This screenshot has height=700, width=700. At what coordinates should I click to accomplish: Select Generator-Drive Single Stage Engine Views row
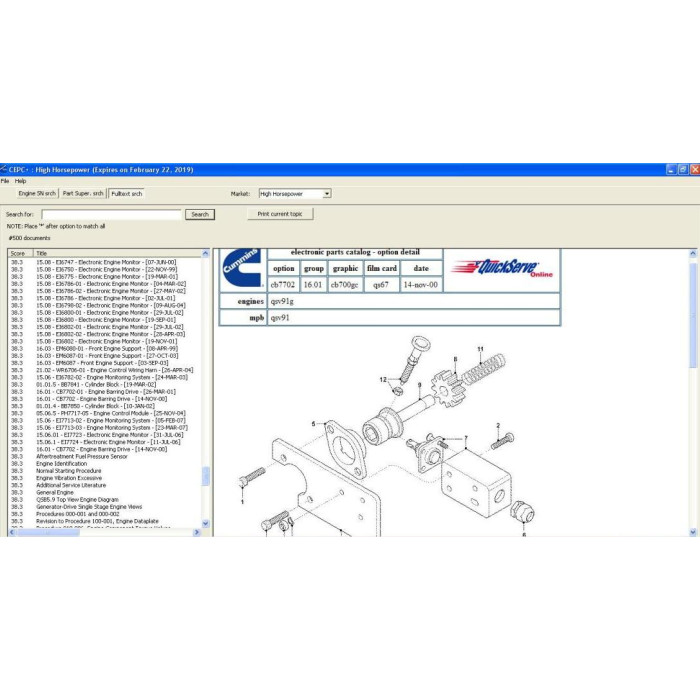click(x=89, y=507)
